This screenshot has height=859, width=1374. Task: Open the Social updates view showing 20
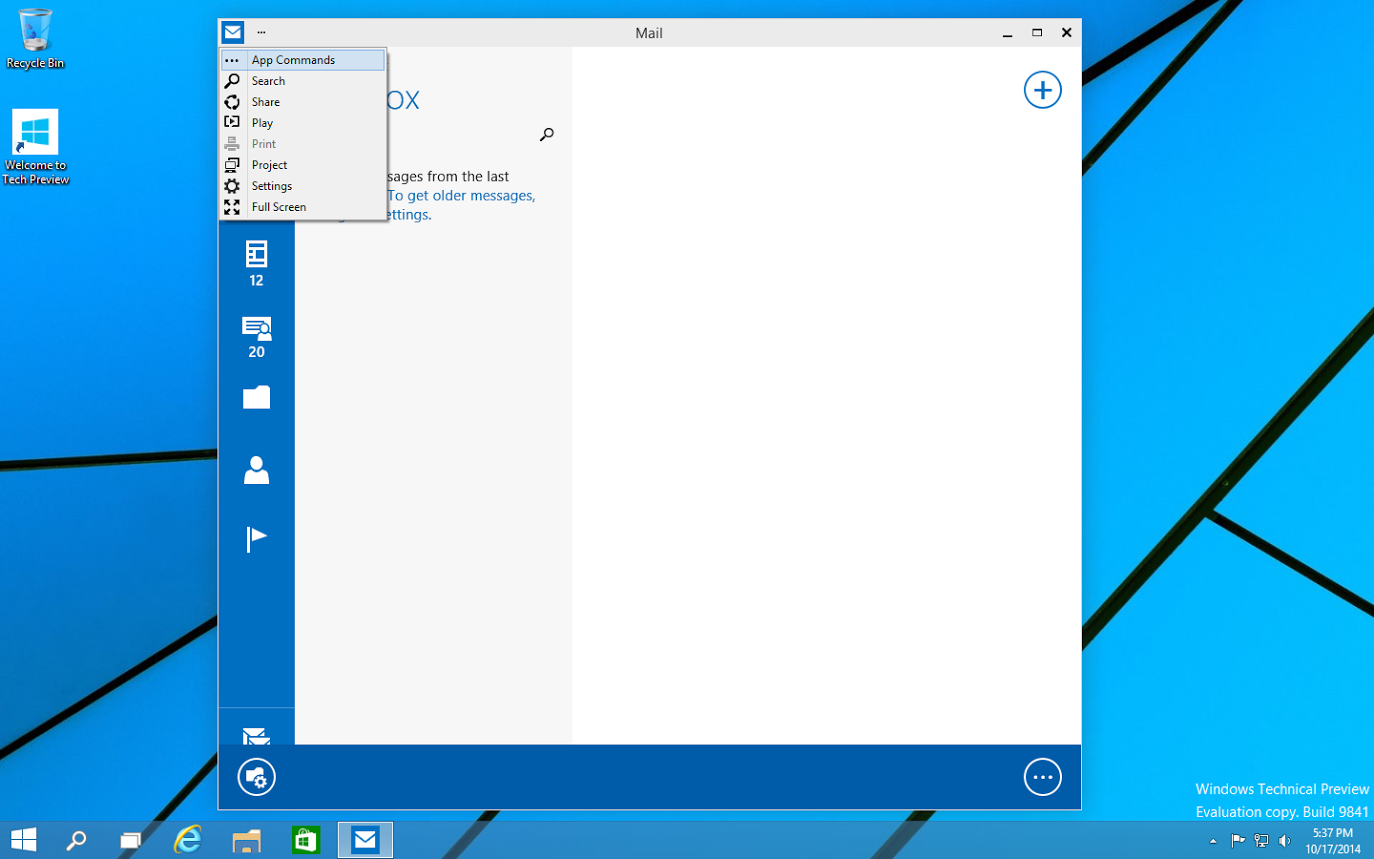click(x=256, y=336)
